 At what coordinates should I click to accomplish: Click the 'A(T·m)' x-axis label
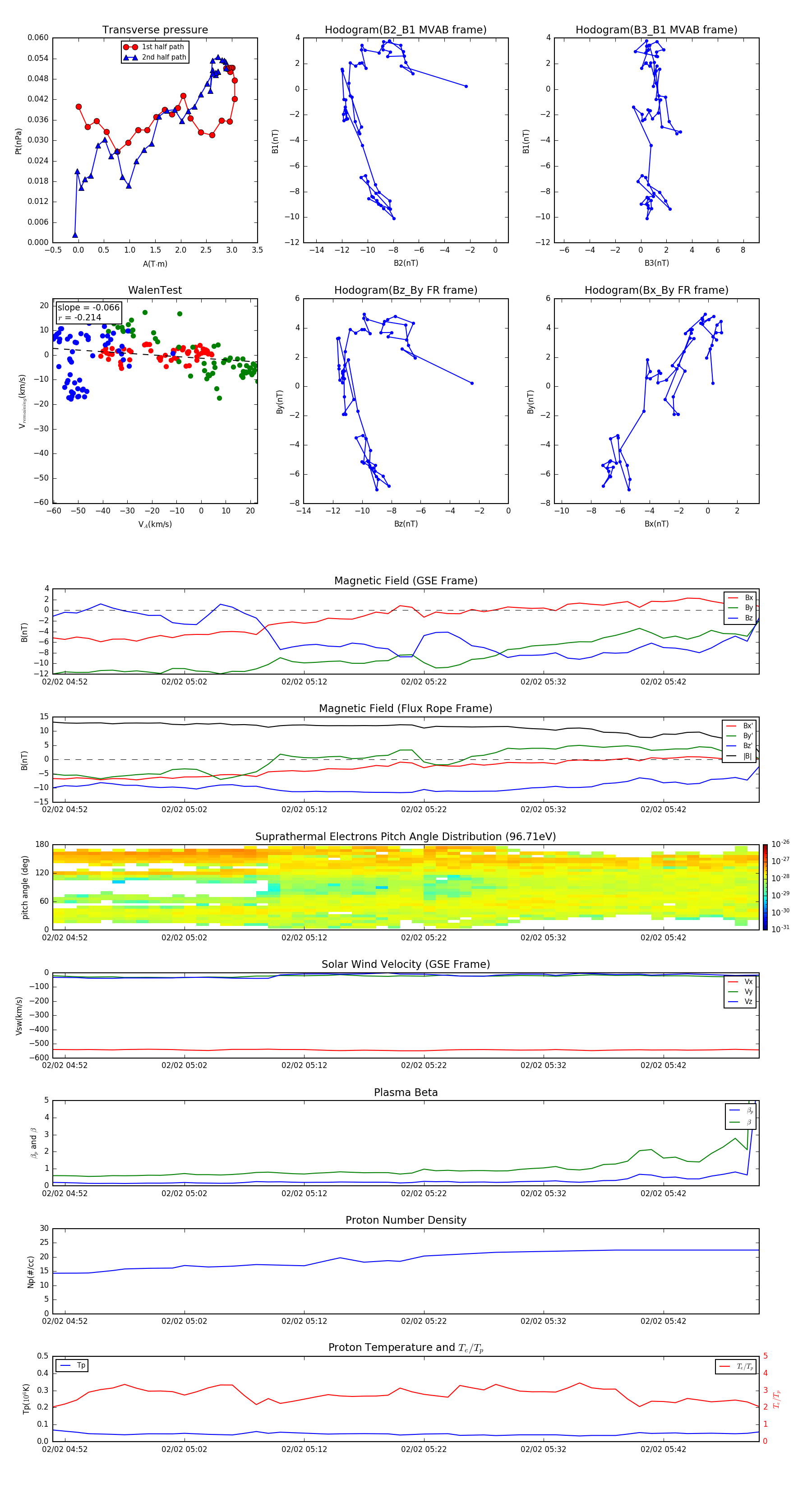[155, 264]
